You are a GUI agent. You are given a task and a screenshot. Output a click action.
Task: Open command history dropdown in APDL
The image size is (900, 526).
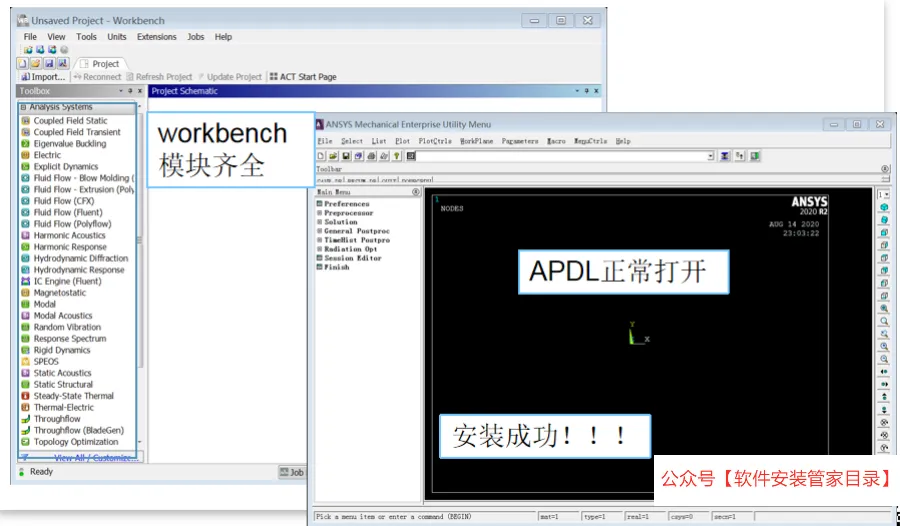pos(711,156)
